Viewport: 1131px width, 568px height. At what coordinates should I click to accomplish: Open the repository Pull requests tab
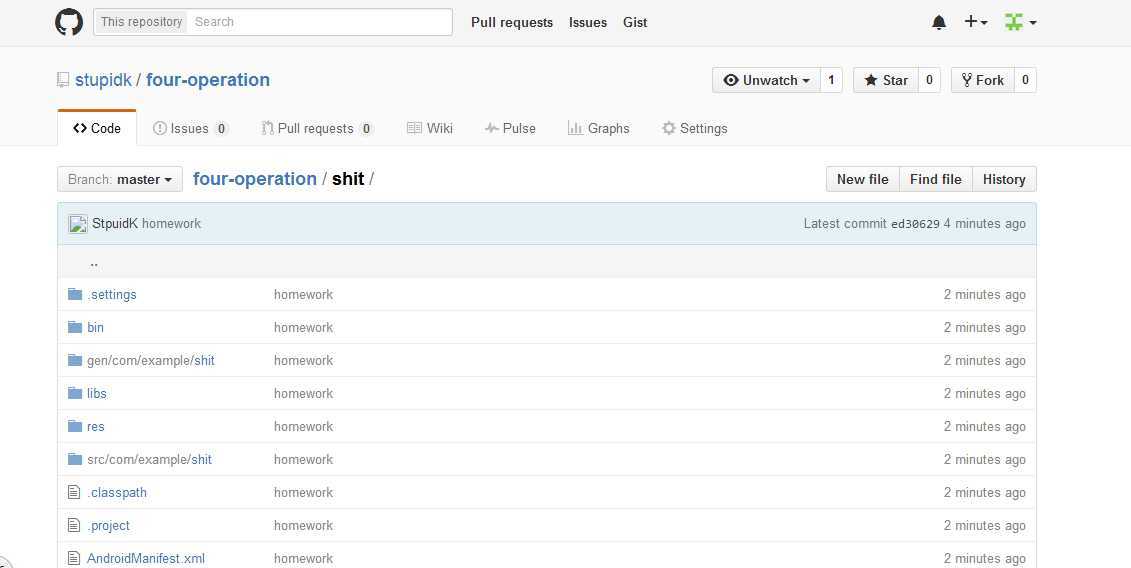tap(317, 128)
